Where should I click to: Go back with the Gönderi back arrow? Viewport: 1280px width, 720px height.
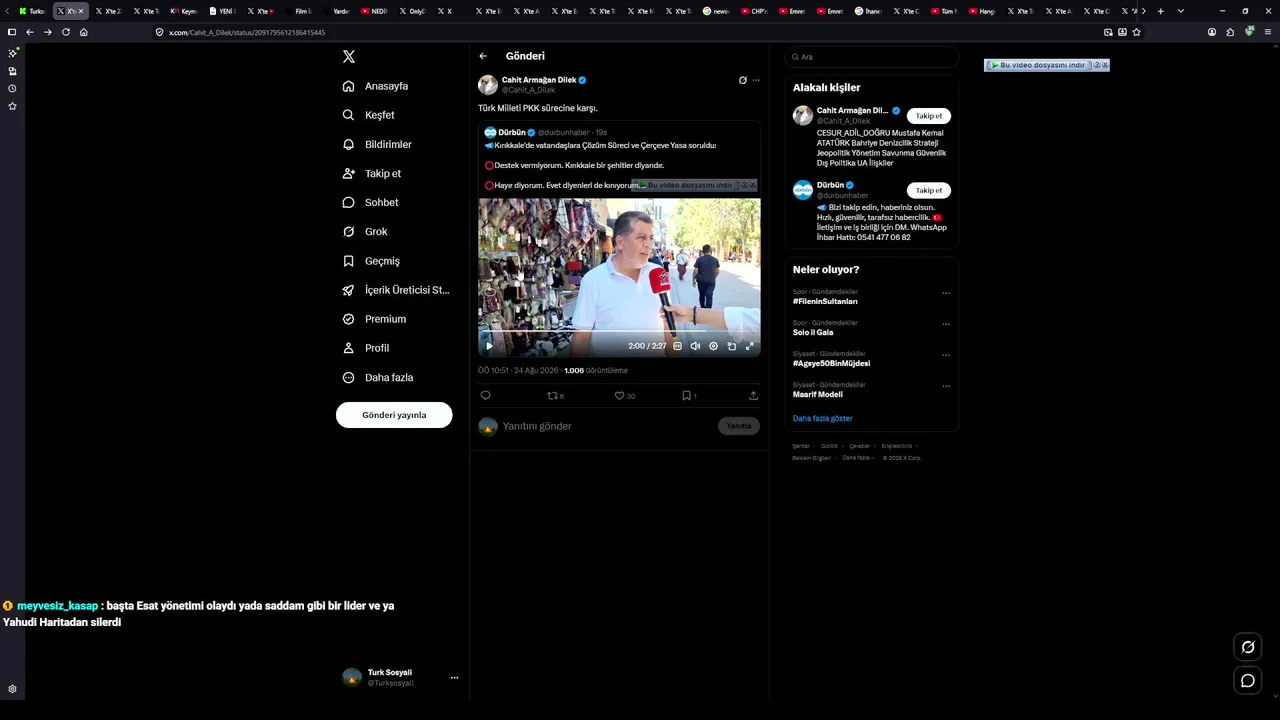click(x=483, y=56)
